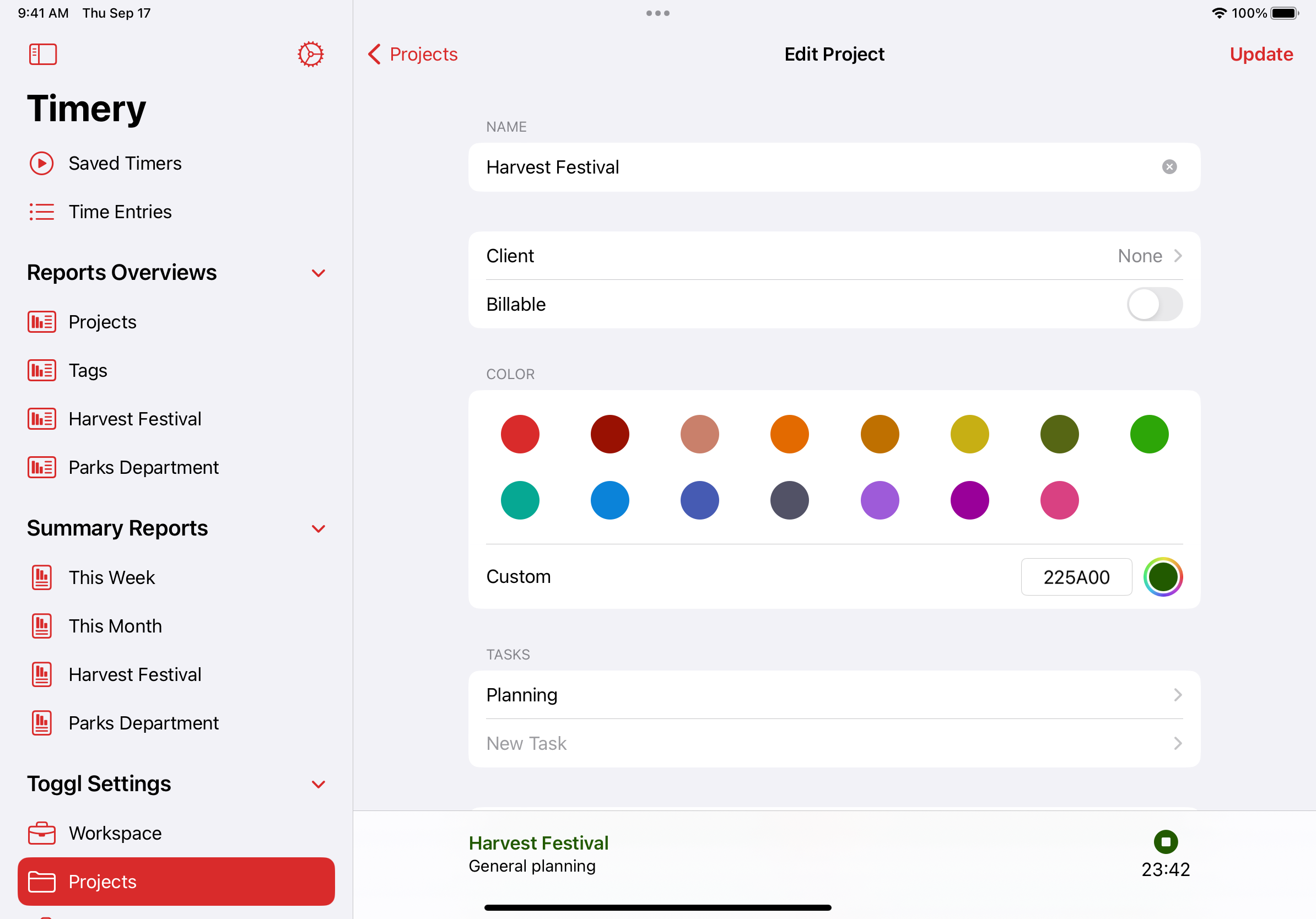Clear the project name field
The width and height of the screenshot is (1316, 919).
[1169, 167]
